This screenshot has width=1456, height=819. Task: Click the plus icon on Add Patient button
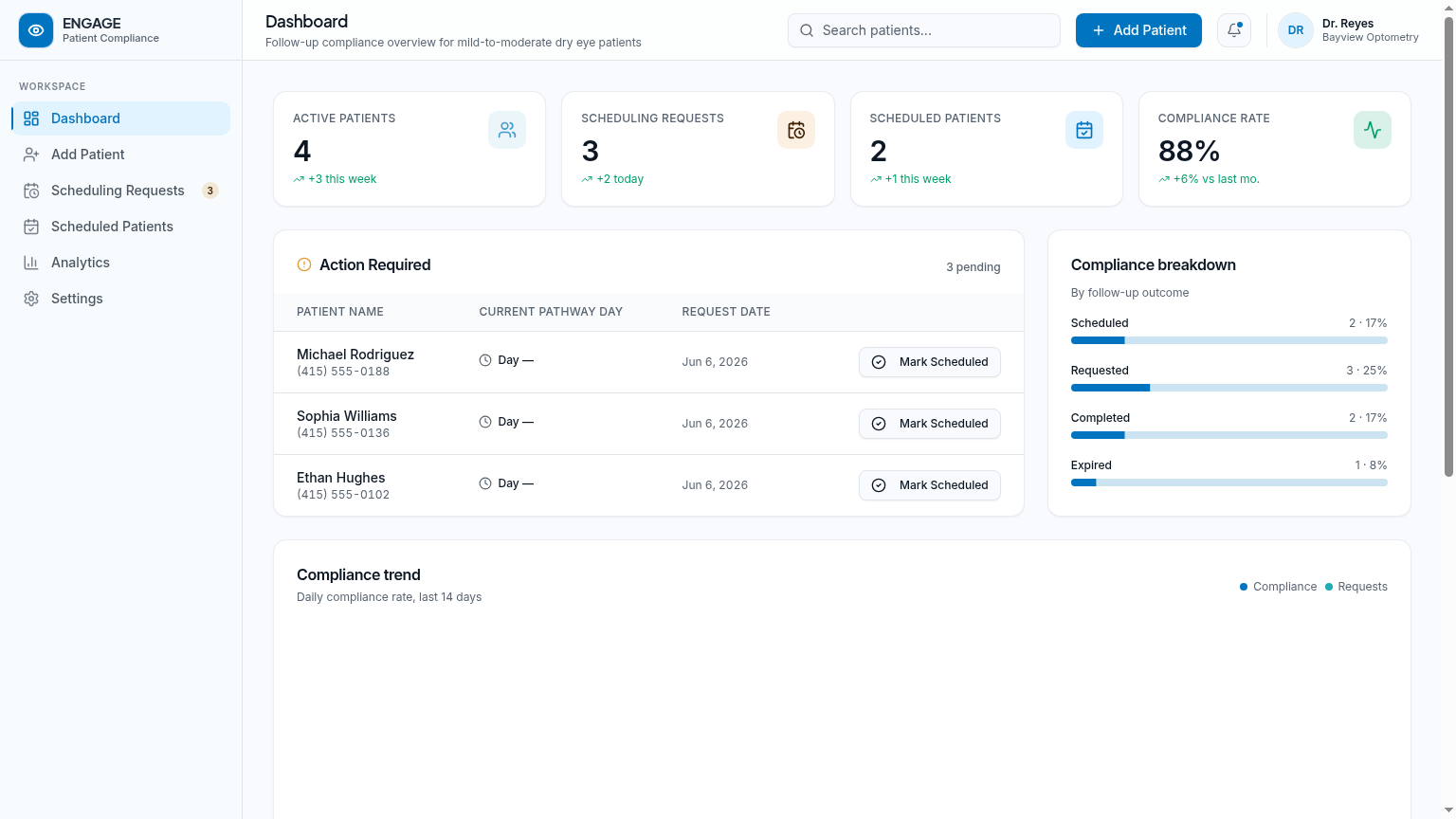[x=1099, y=30]
